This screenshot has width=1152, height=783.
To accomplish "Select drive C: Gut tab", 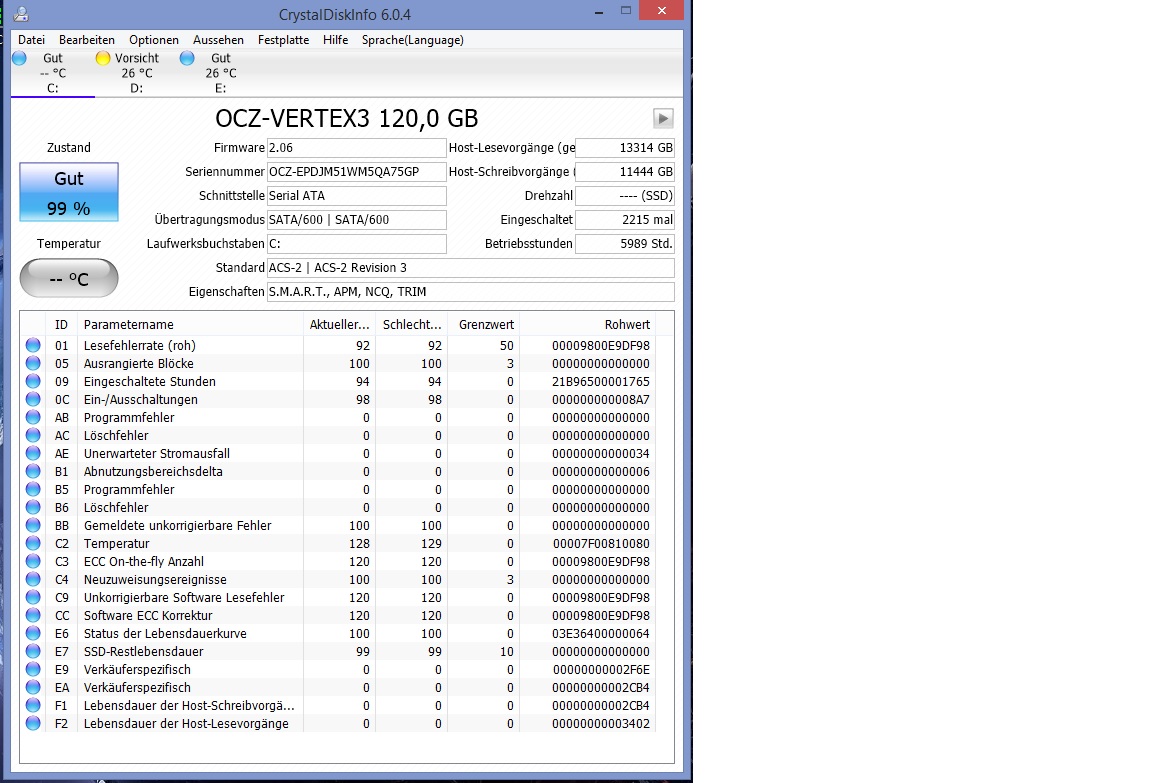I will click(x=52, y=73).
